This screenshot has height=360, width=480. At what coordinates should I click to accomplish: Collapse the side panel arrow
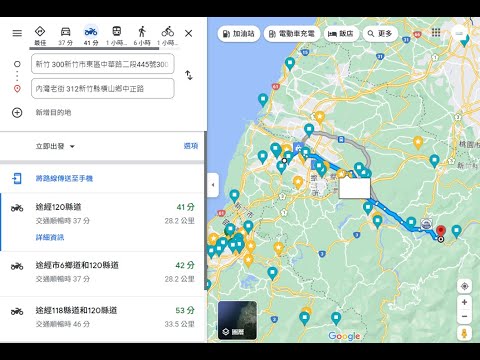[213, 185]
